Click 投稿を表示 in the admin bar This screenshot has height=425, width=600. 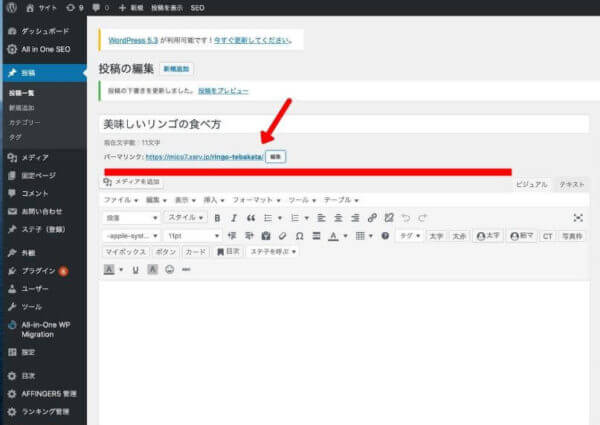167,8
